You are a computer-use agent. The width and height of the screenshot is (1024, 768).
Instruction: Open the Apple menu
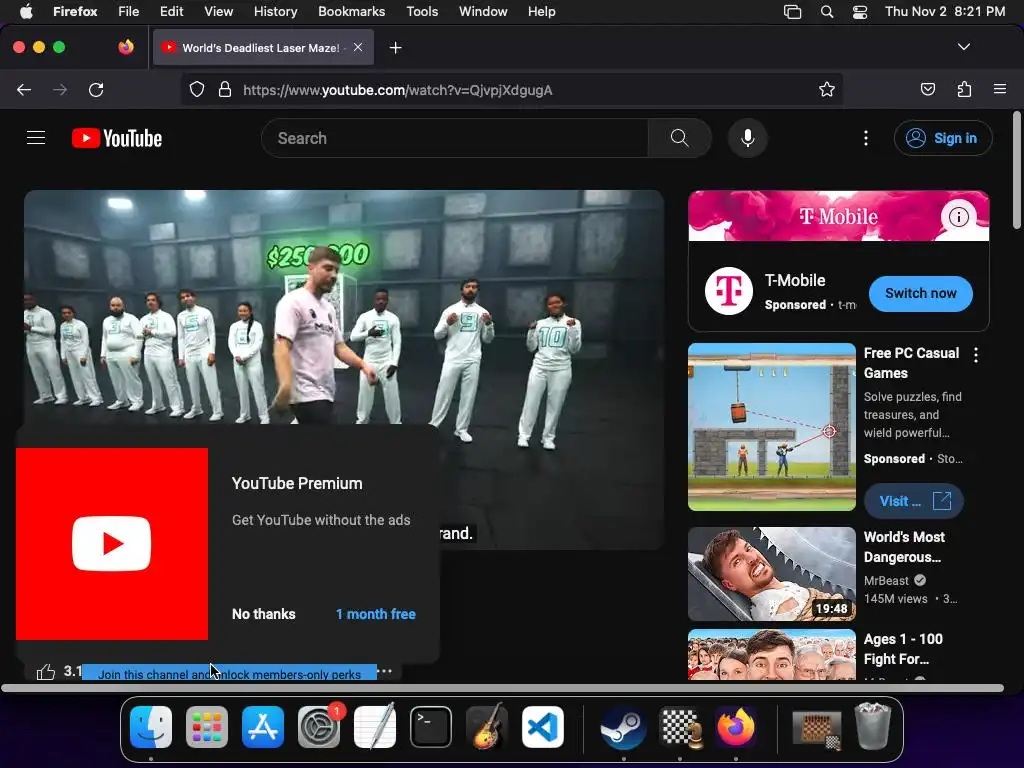click(26, 12)
